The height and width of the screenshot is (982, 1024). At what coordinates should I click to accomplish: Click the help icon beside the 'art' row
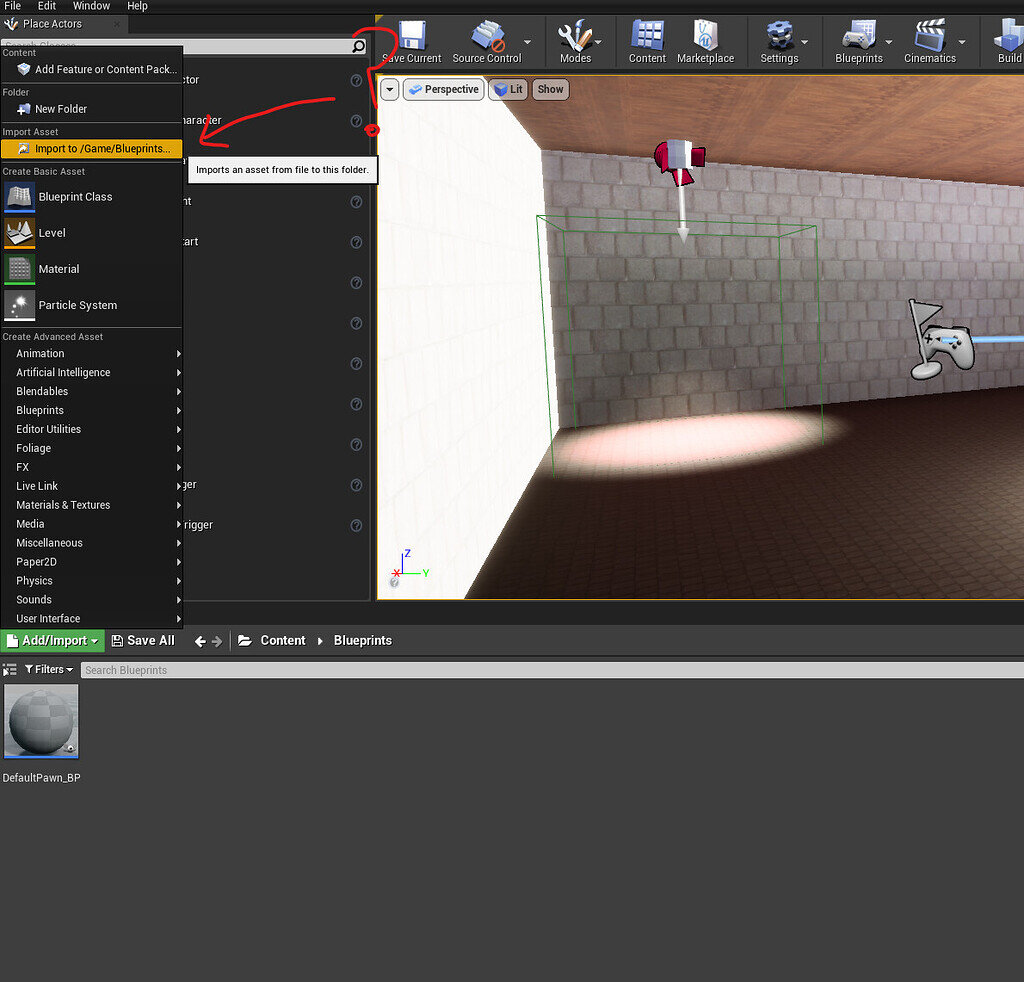tap(356, 242)
